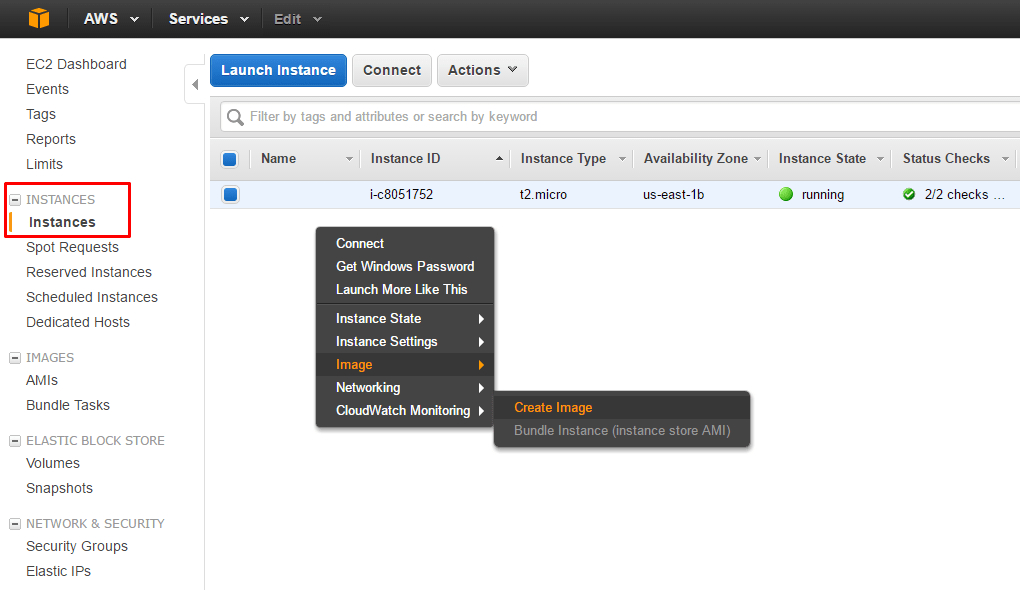The image size is (1020, 590).
Task: Collapse the navigation sidebar using the arrow
Action: (x=194, y=84)
